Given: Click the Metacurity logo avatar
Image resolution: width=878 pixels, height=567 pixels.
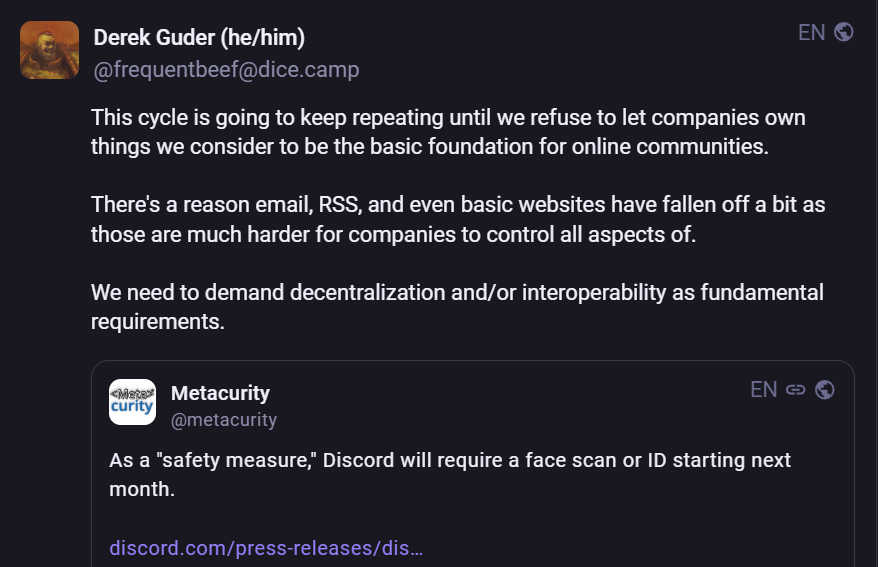Looking at the screenshot, I should tap(132, 402).
